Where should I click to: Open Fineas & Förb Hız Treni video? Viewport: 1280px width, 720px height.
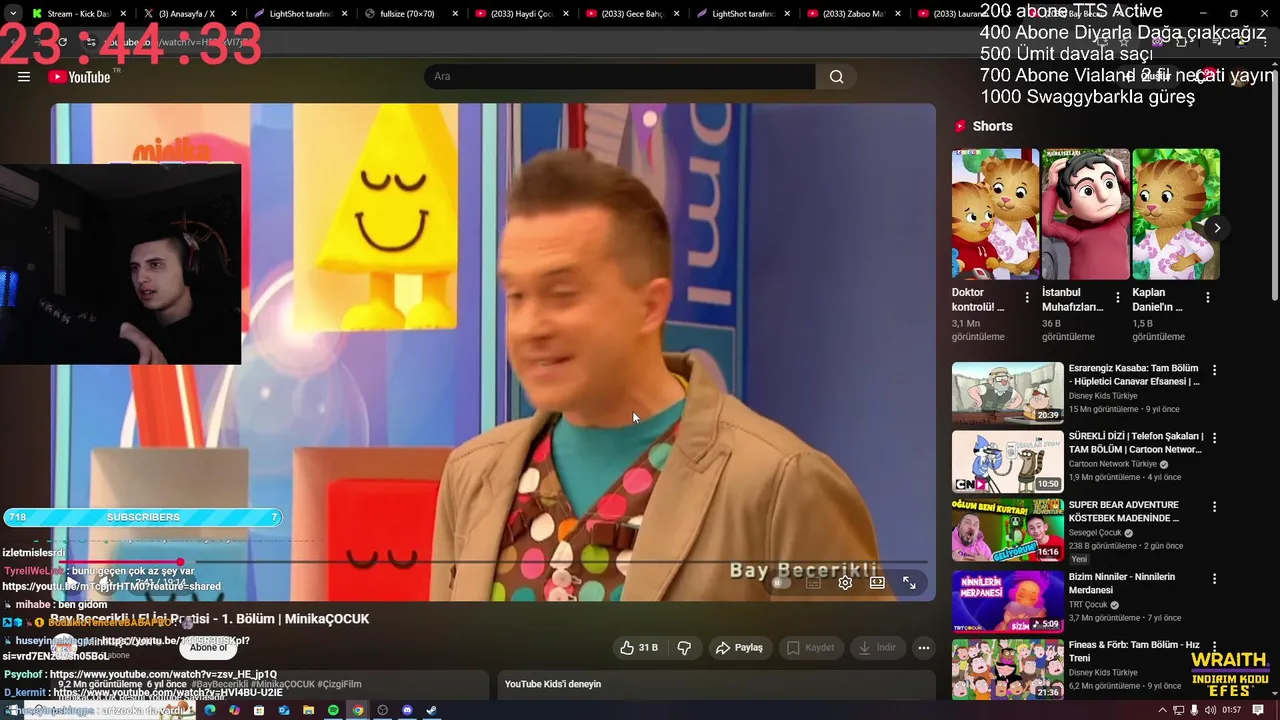tap(1008, 669)
